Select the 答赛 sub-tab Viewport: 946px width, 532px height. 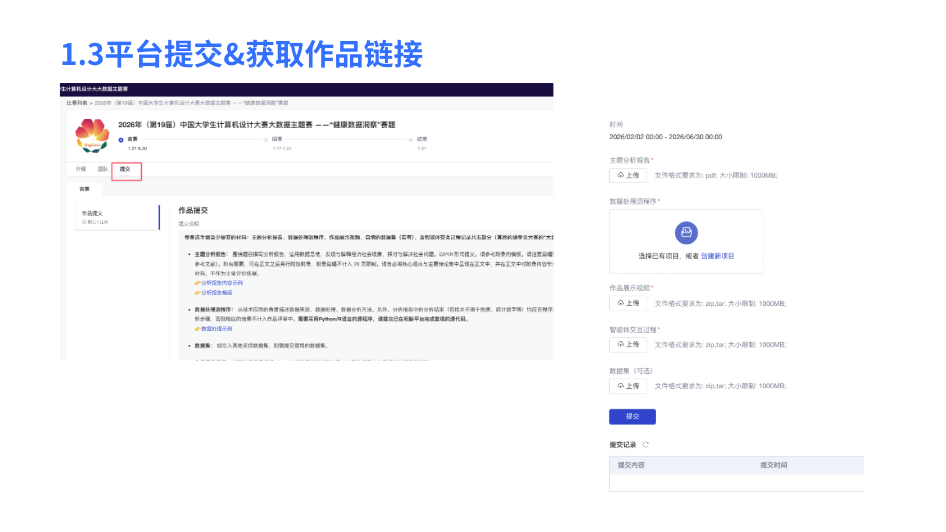85,188
